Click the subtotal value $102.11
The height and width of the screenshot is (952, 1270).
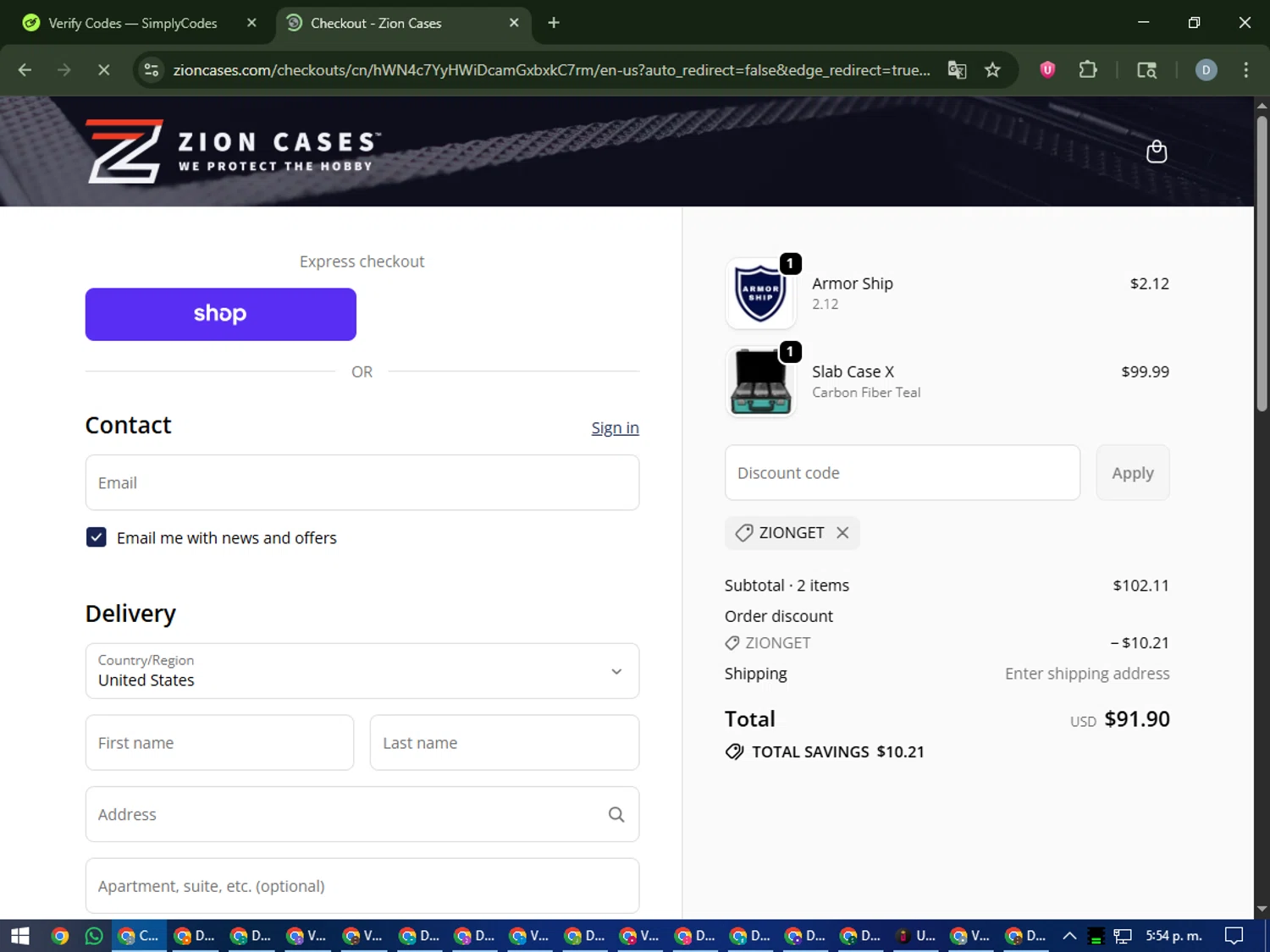pyautogui.click(x=1140, y=586)
